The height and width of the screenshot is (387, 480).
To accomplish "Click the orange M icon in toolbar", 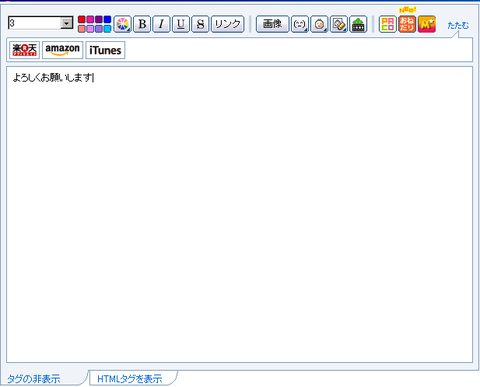I will (x=427, y=24).
